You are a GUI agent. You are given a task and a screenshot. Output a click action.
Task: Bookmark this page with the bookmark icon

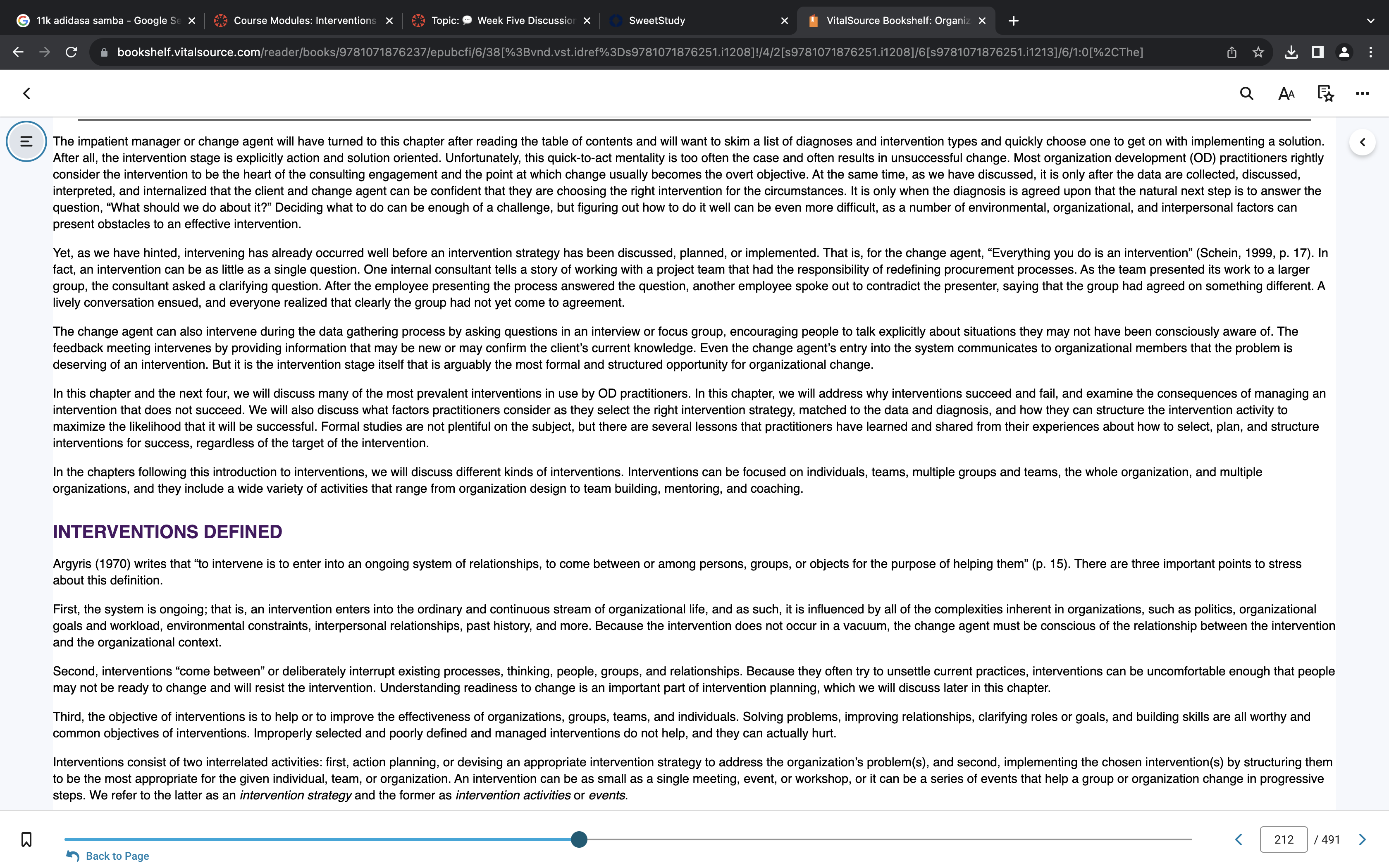(x=26, y=839)
